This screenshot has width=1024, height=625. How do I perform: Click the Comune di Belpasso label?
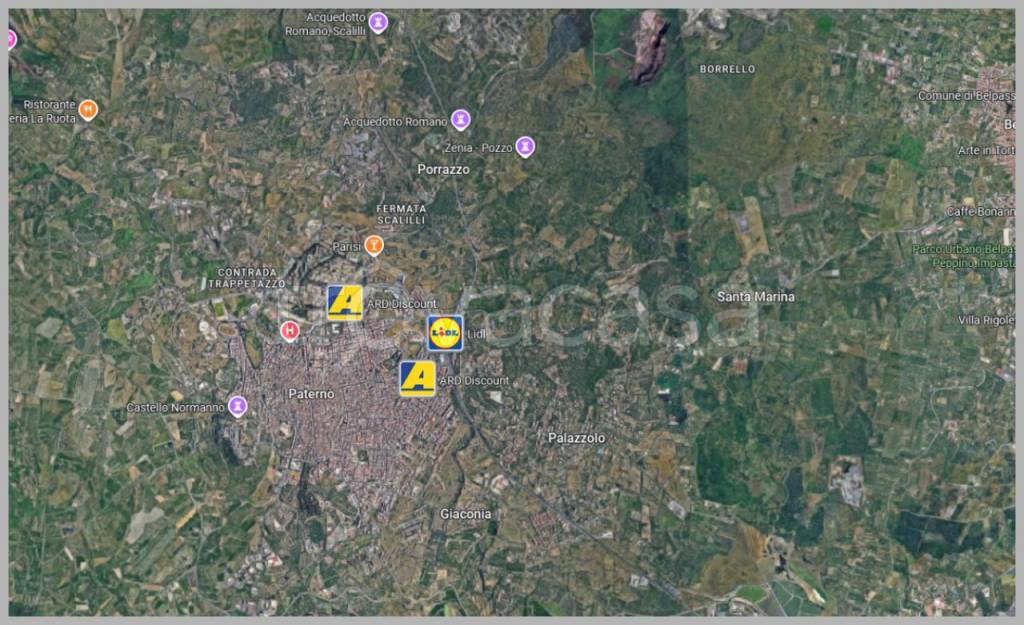click(965, 96)
